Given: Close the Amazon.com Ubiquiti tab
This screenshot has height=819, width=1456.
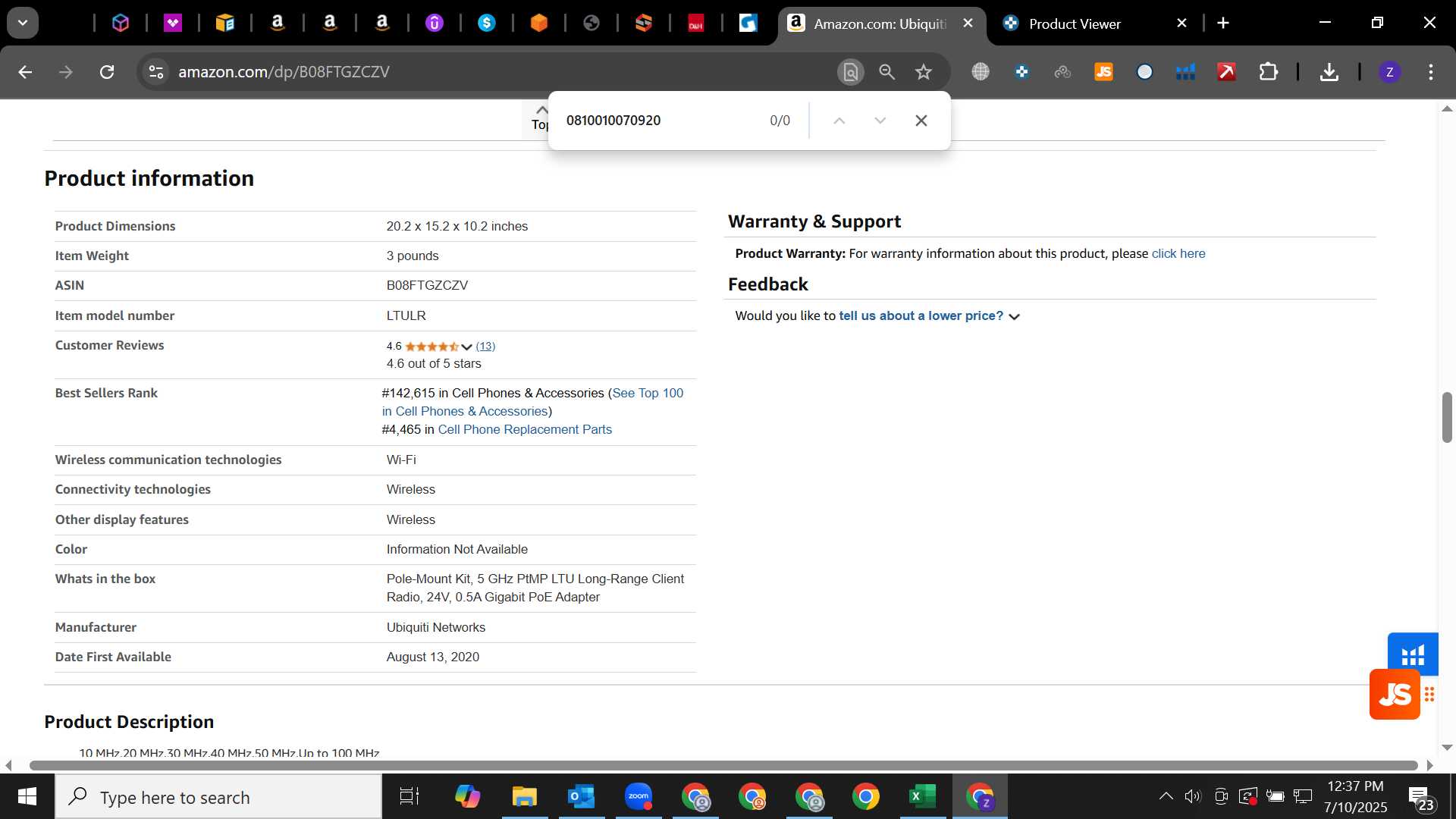Looking at the screenshot, I should click(968, 24).
